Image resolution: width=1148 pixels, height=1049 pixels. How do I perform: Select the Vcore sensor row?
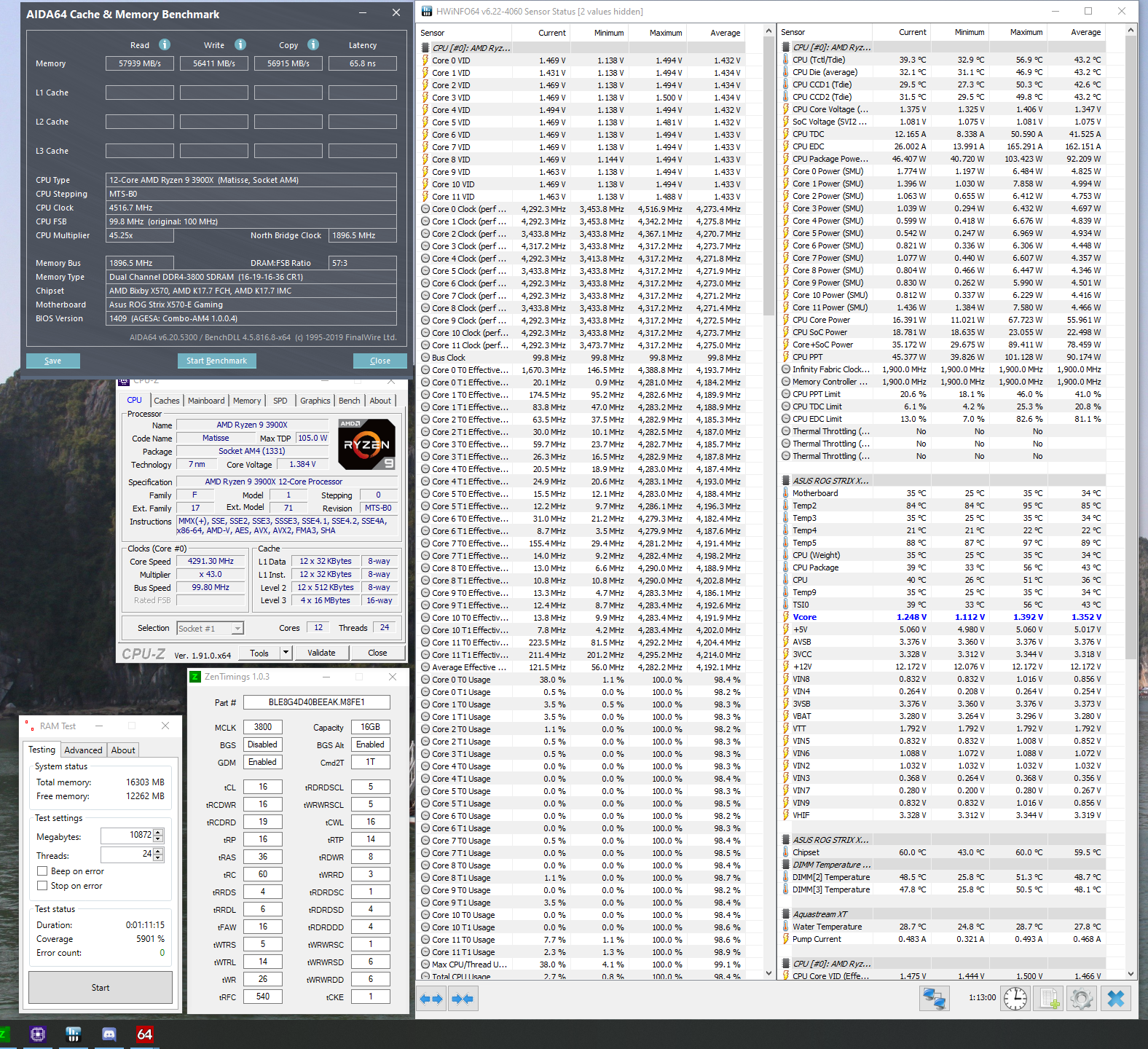[944, 617]
